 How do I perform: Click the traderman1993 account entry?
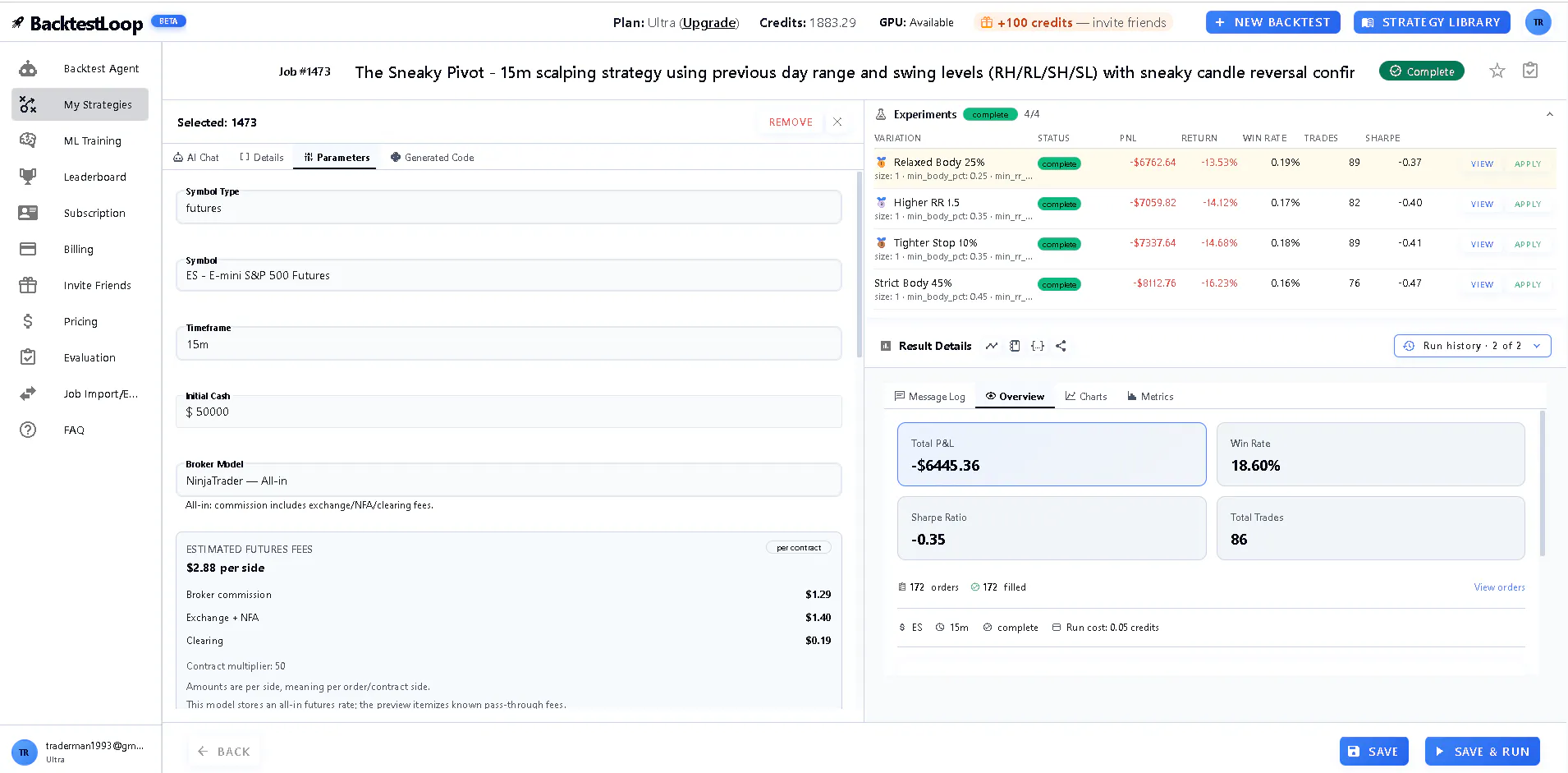pyautogui.click(x=80, y=752)
